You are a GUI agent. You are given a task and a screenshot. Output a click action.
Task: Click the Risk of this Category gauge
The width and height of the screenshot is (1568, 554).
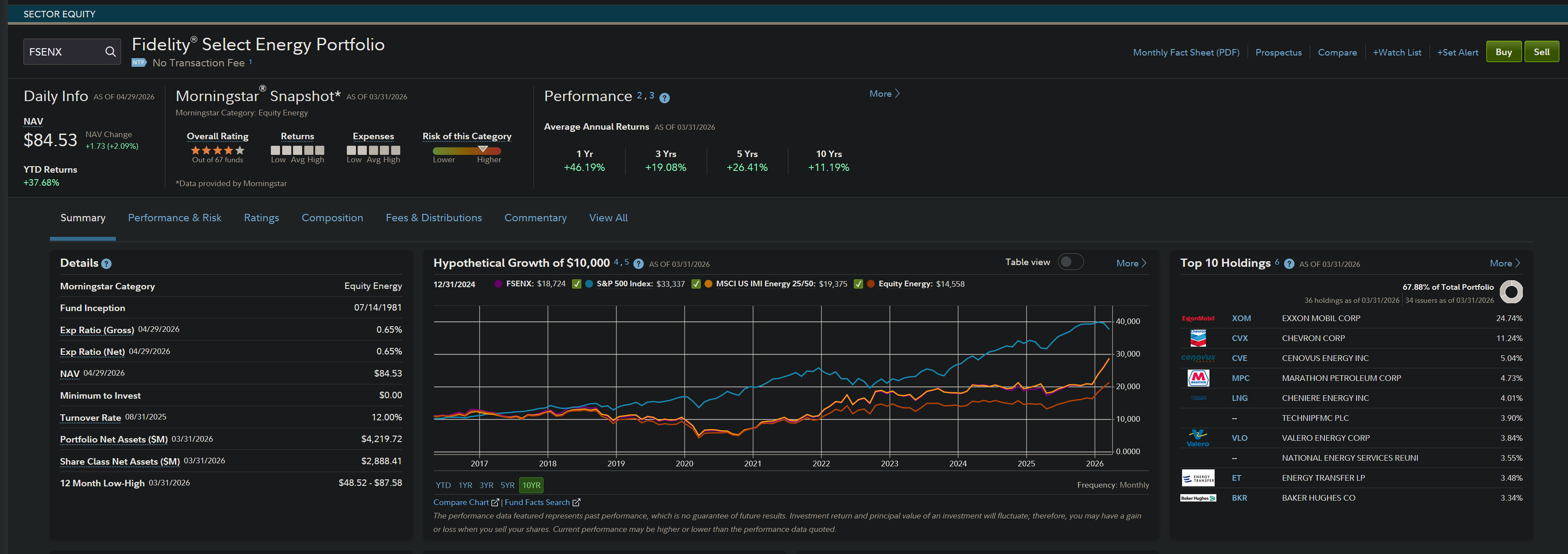point(467,150)
